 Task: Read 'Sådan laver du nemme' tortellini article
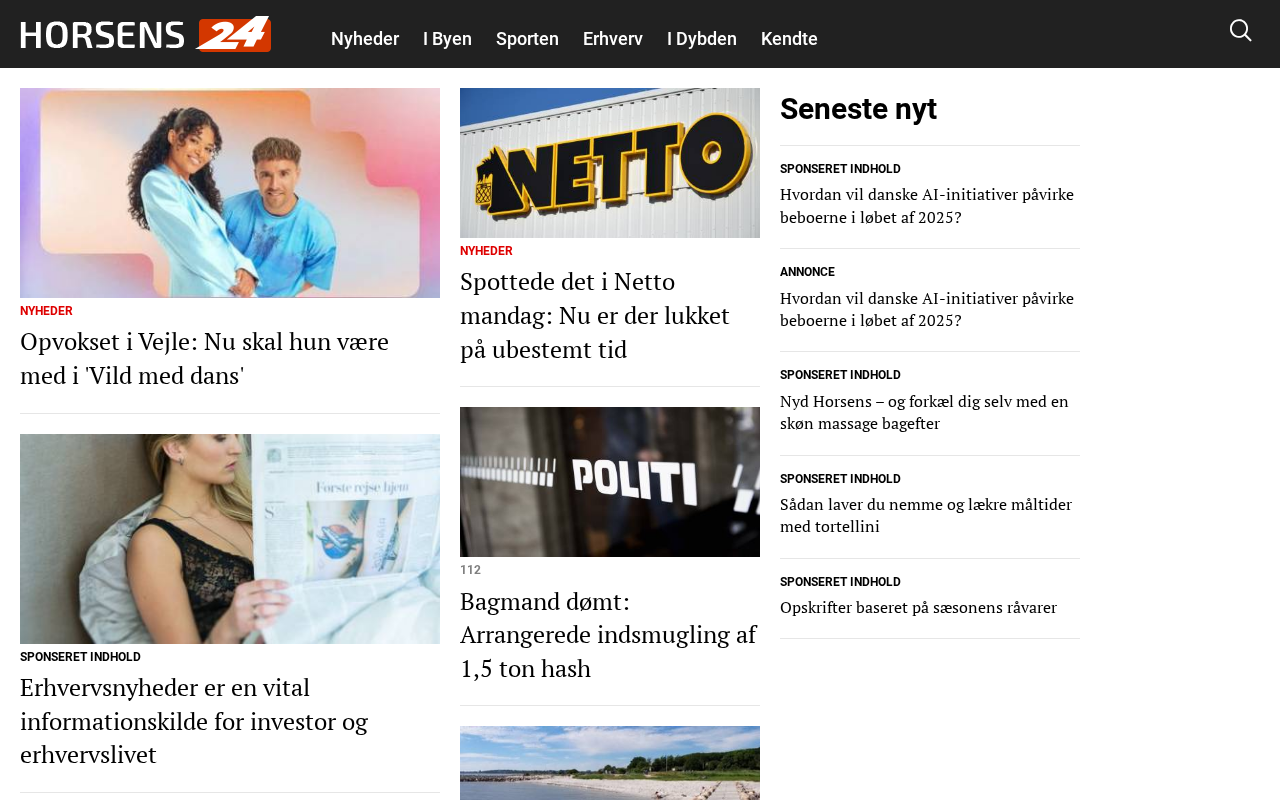(x=926, y=515)
